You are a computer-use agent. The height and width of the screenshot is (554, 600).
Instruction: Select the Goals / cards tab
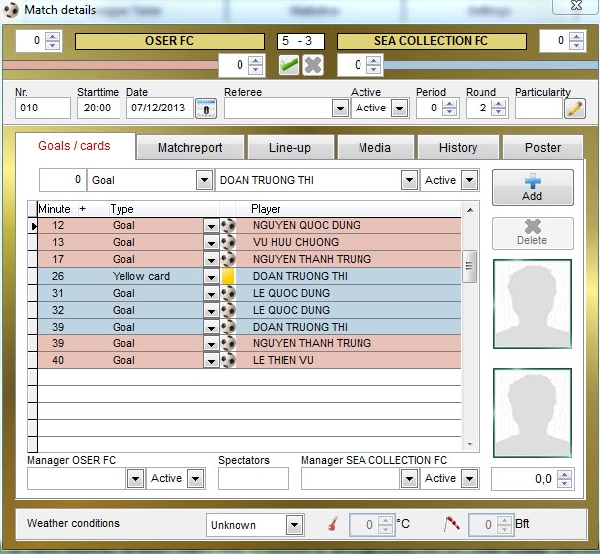pos(75,146)
